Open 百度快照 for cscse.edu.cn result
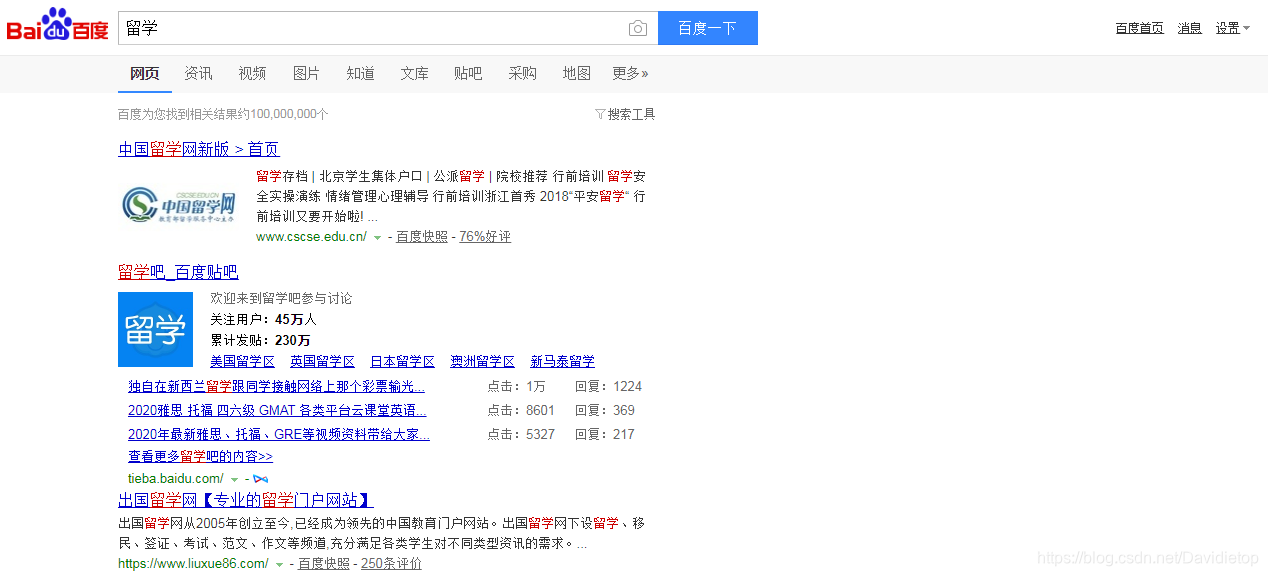 click(422, 237)
